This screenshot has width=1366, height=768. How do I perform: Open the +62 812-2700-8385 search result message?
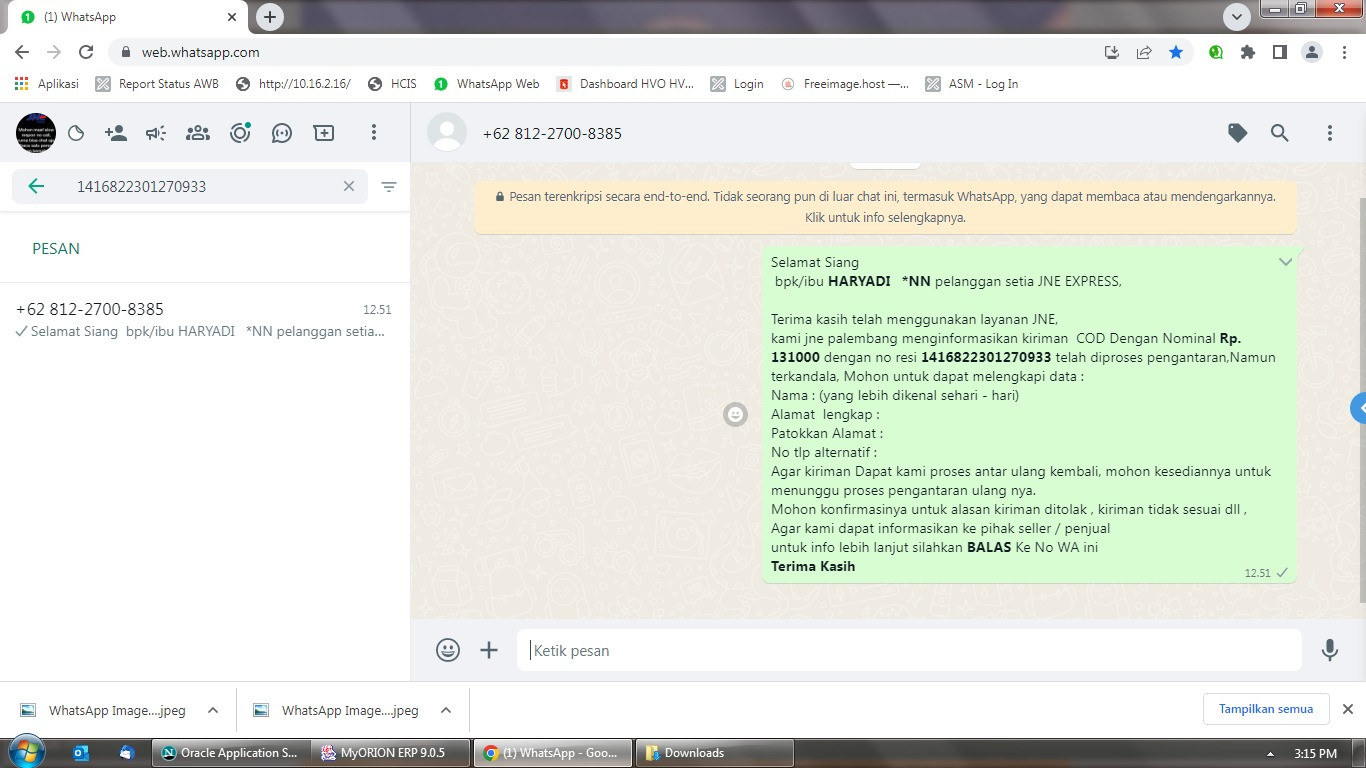(204, 320)
